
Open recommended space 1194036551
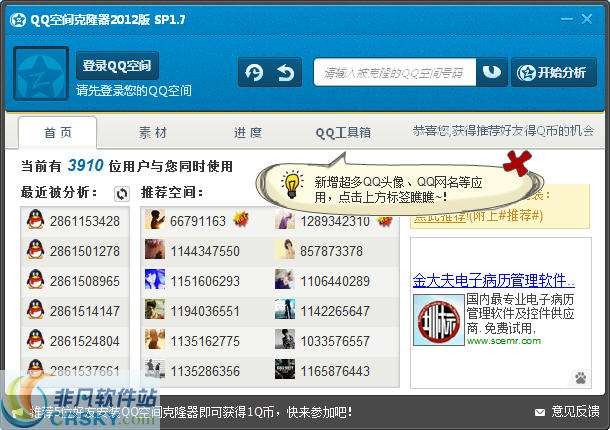[x=205, y=311]
